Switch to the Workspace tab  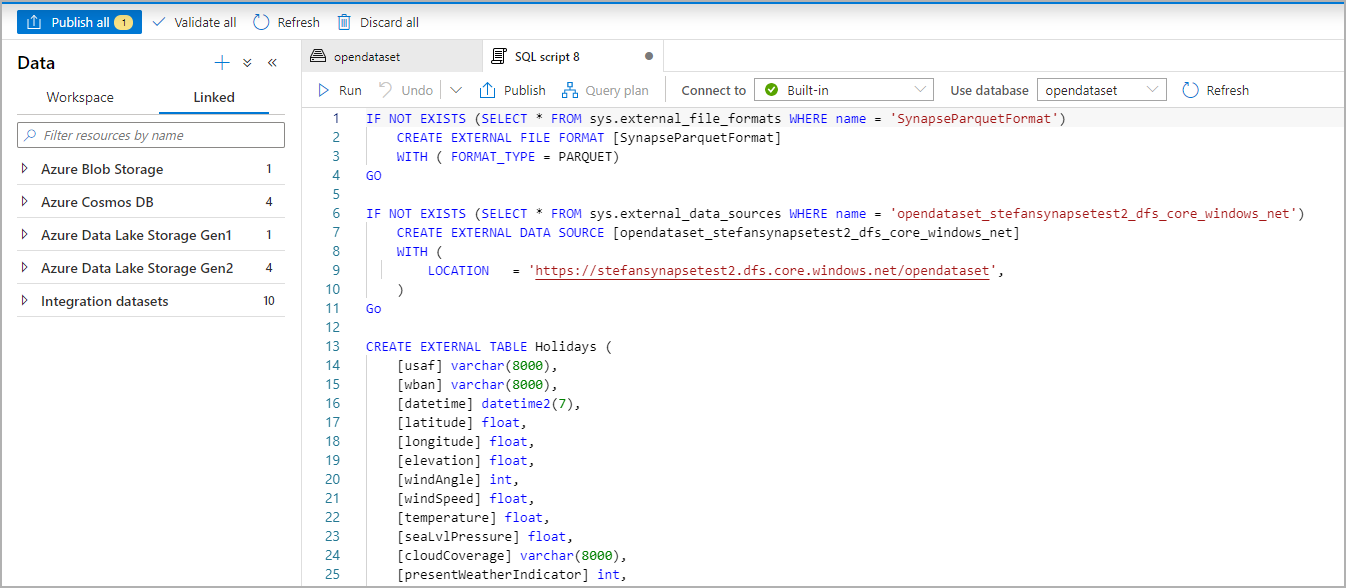[80, 97]
